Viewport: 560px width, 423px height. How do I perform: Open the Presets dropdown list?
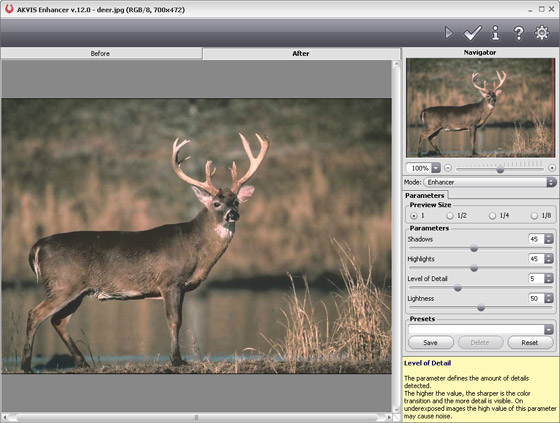549,329
